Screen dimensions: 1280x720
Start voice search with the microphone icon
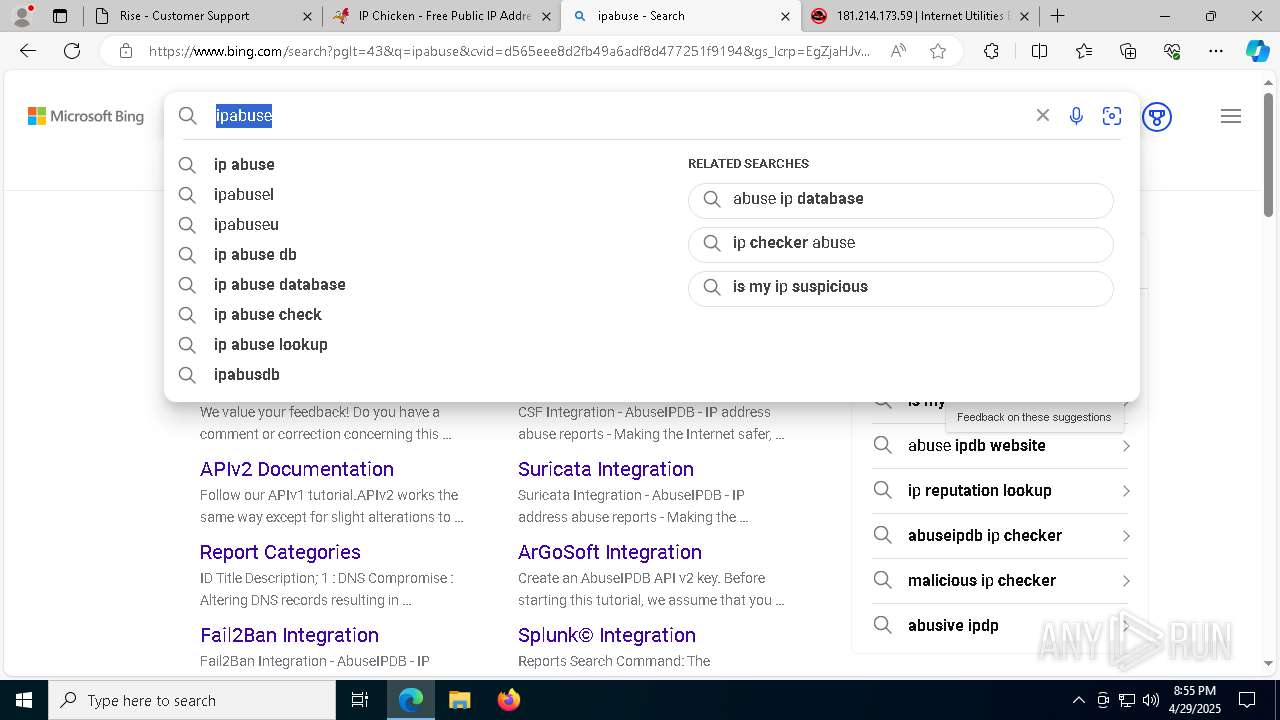tap(1076, 116)
